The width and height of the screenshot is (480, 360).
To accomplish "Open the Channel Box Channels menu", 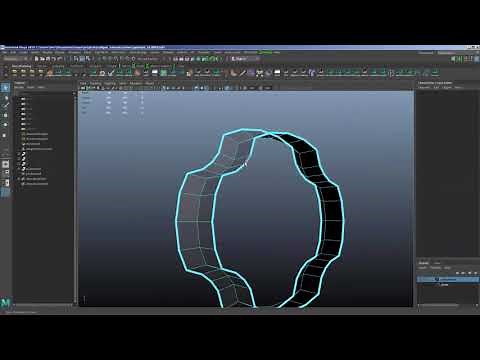I will [425, 87].
